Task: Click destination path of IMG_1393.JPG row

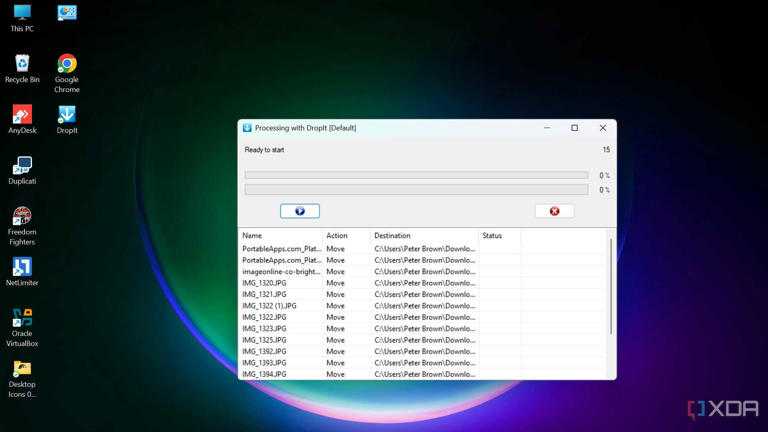Action: [x=425, y=363]
